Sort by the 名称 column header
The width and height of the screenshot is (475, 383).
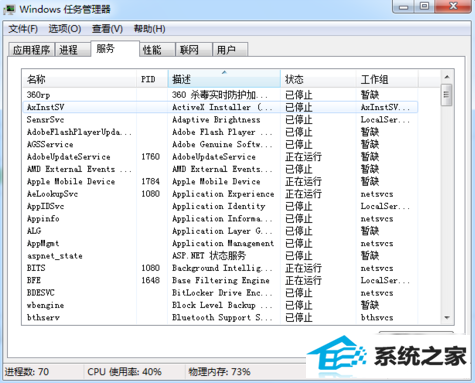click(x=79, y=79)
